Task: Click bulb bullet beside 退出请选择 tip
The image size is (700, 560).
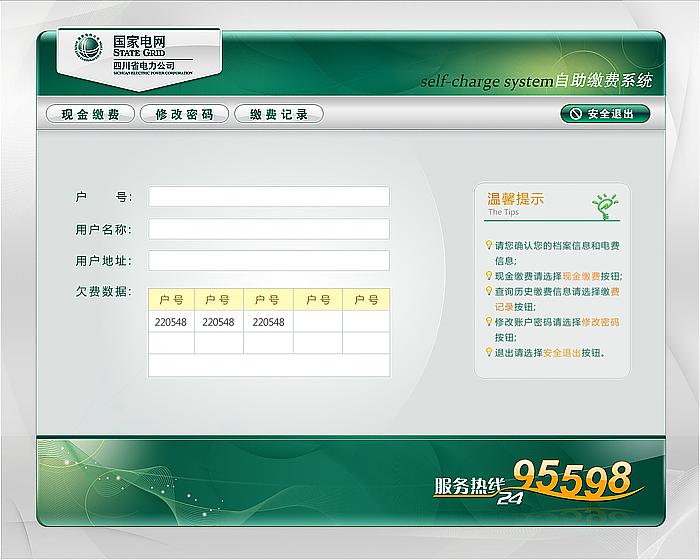Action: tap(489, 352)
